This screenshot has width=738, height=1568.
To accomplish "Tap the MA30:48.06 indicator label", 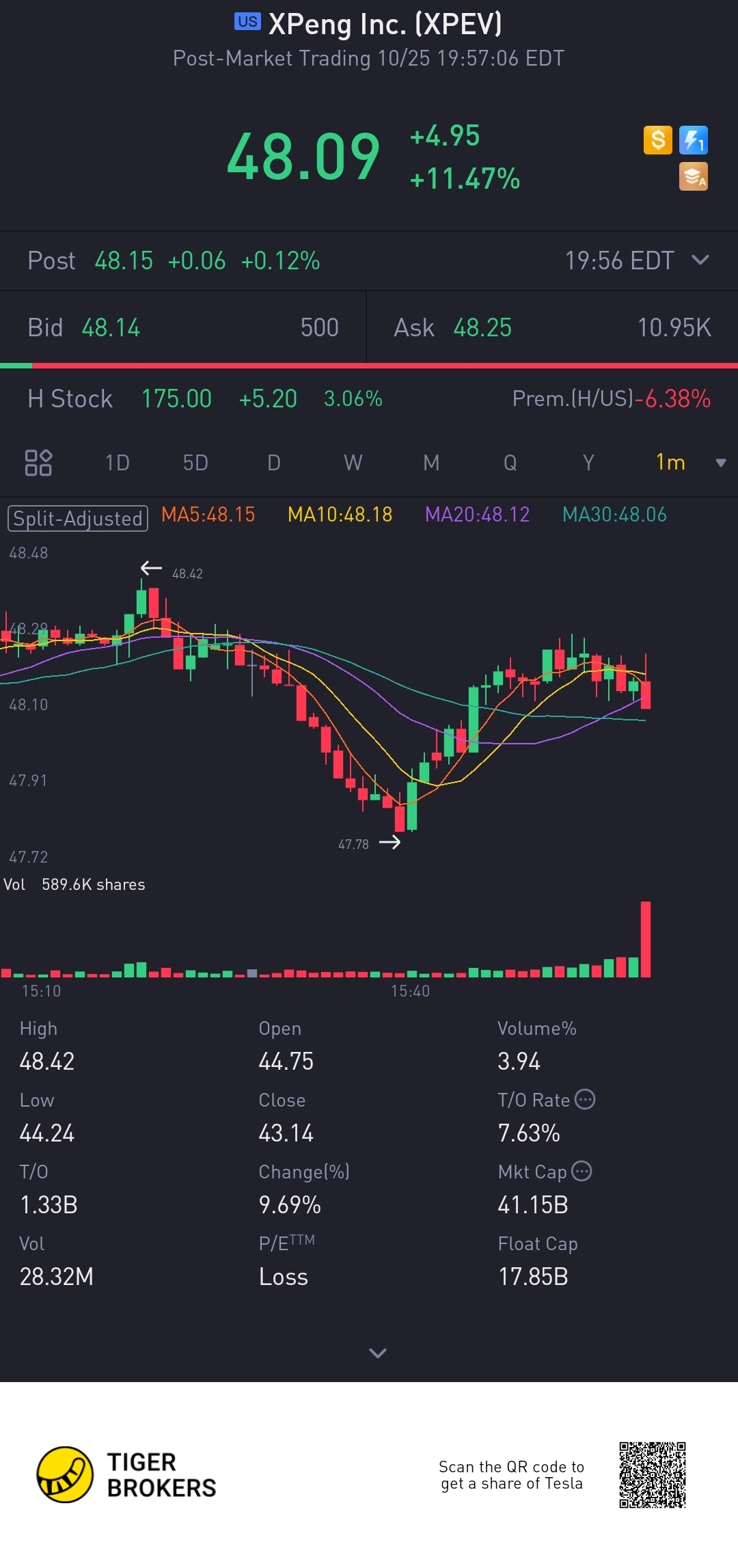I will [x=614, y=515].
